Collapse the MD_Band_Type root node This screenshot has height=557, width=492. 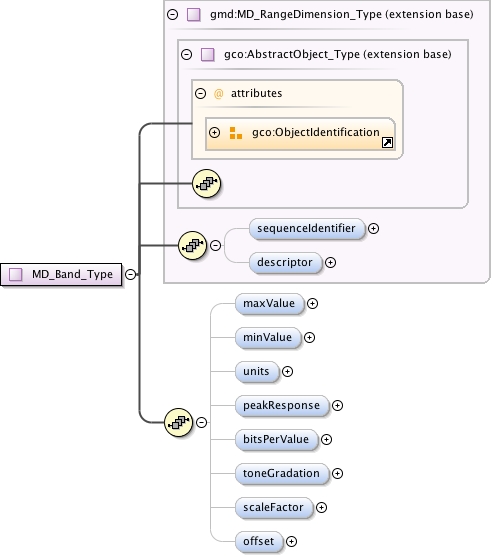[130, 275]
